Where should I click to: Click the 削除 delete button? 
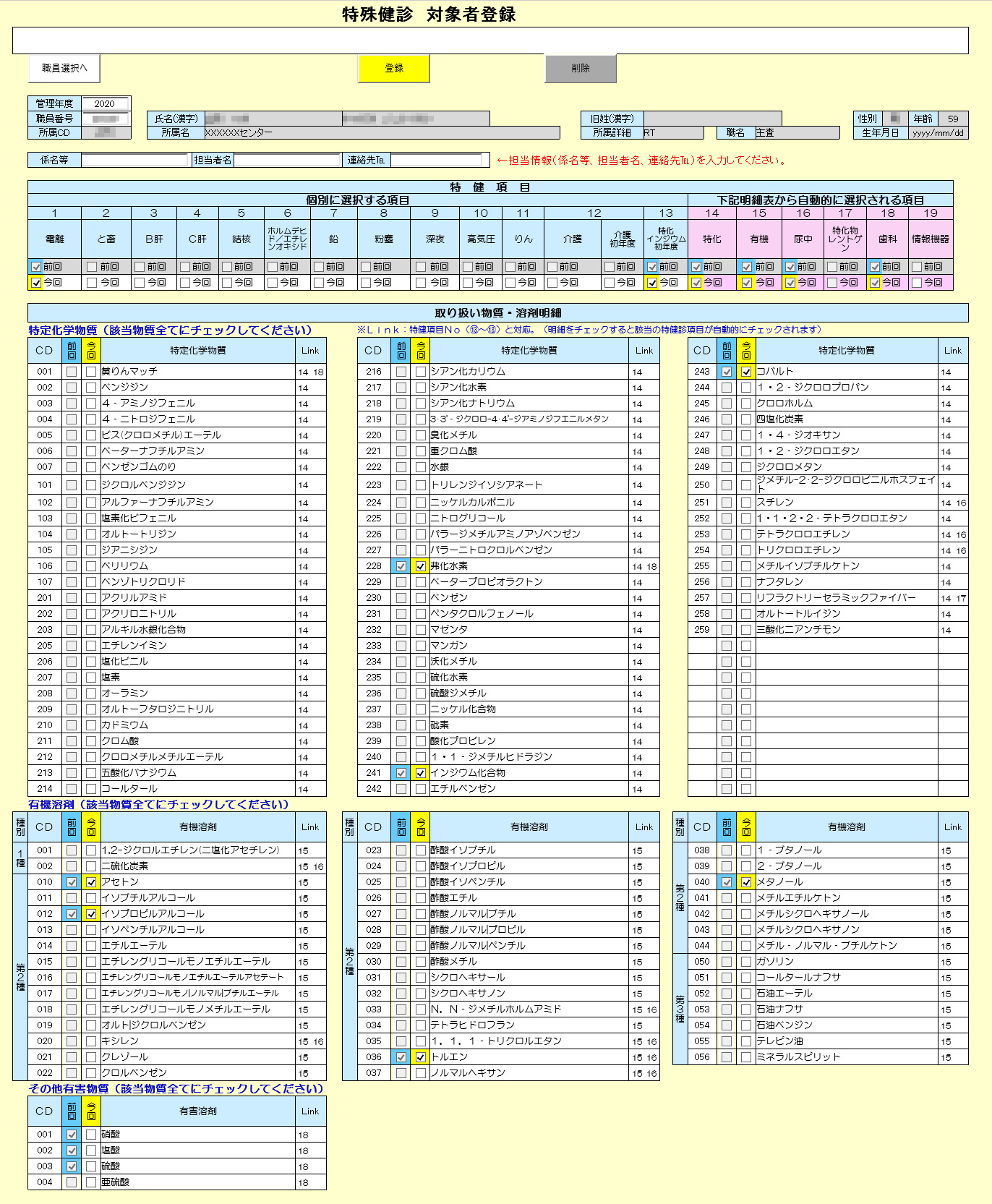point(581,69)
